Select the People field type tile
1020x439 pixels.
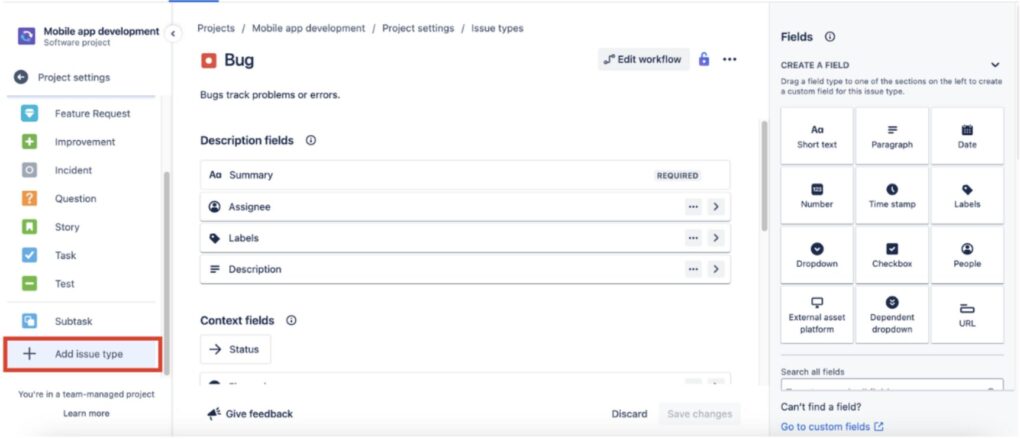coord(967,256)
